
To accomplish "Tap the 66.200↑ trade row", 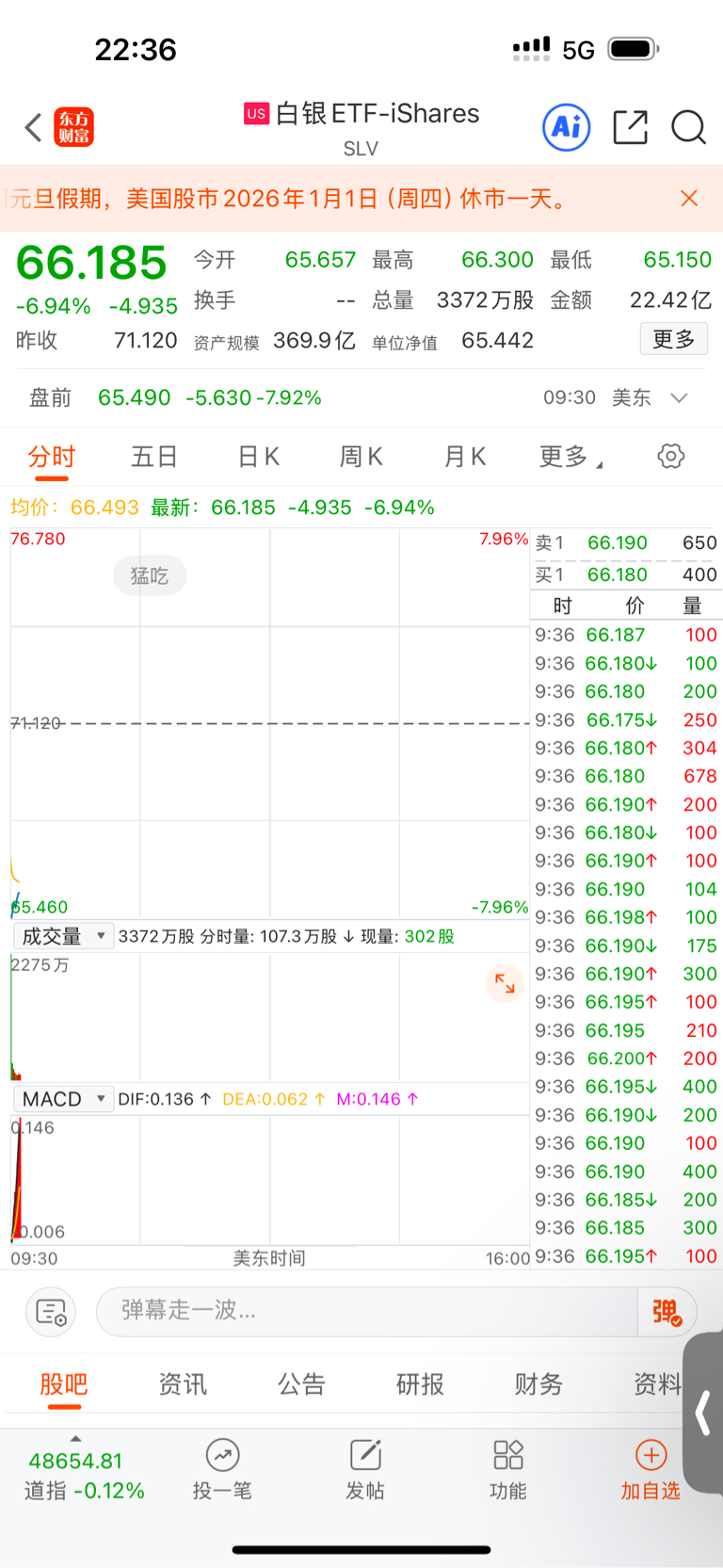I will (x=626, y=1059).
